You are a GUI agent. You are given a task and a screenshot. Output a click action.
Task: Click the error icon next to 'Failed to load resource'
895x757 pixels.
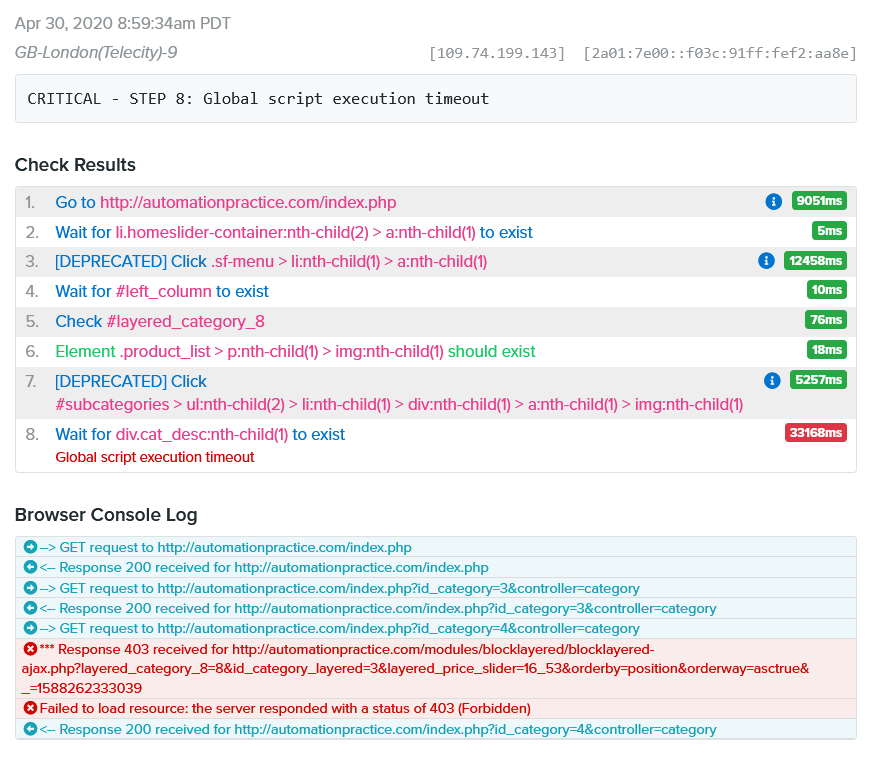pyautogui.click(x=30, y=708)
